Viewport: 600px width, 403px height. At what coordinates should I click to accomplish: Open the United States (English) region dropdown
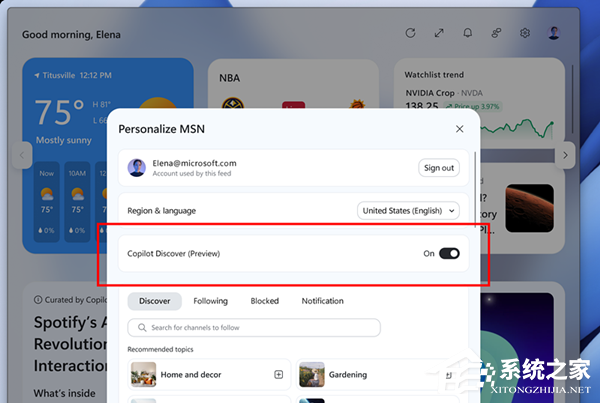(x=408, y=210)
